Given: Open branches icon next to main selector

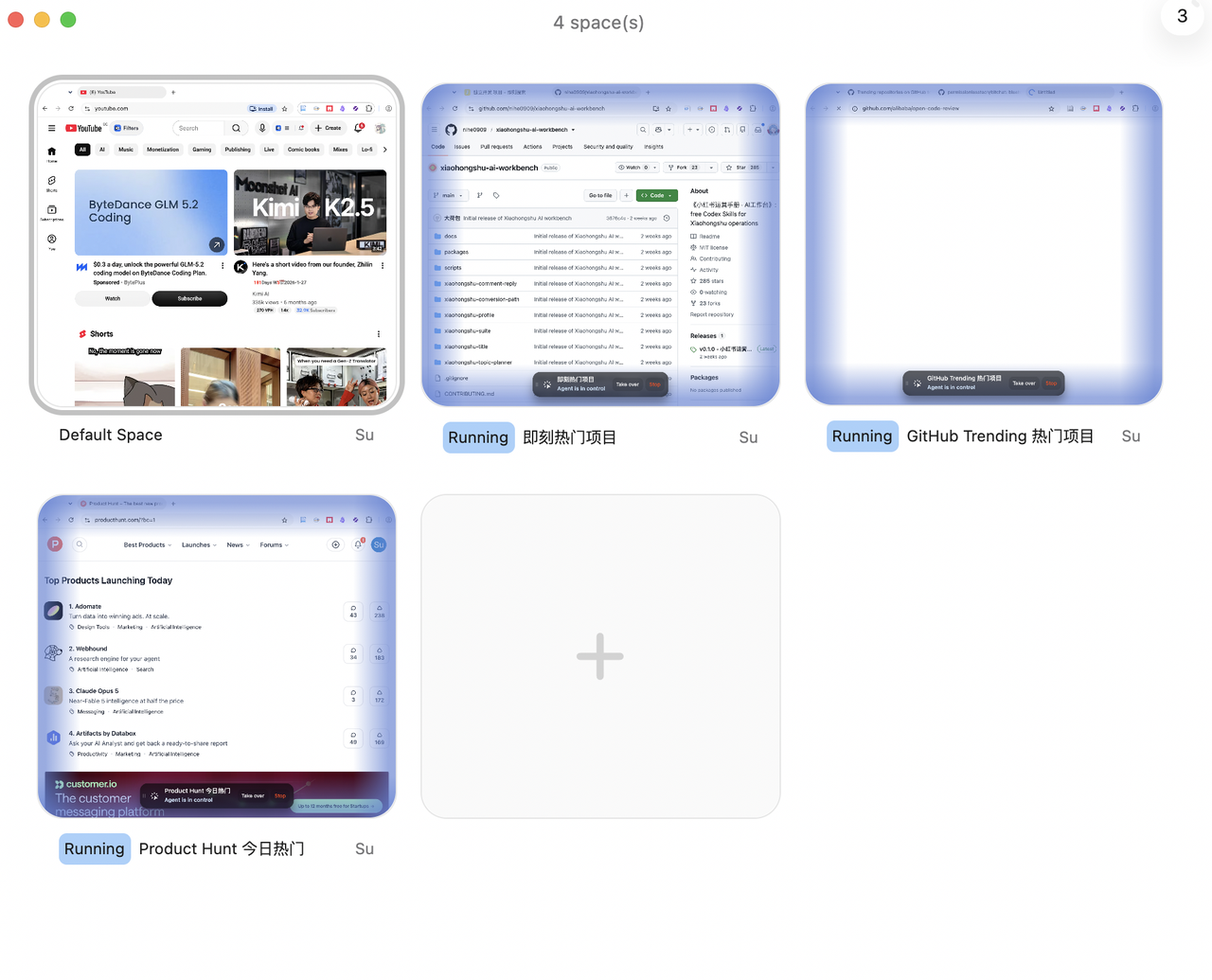Looking at the screenshot, I should [479, 196].
